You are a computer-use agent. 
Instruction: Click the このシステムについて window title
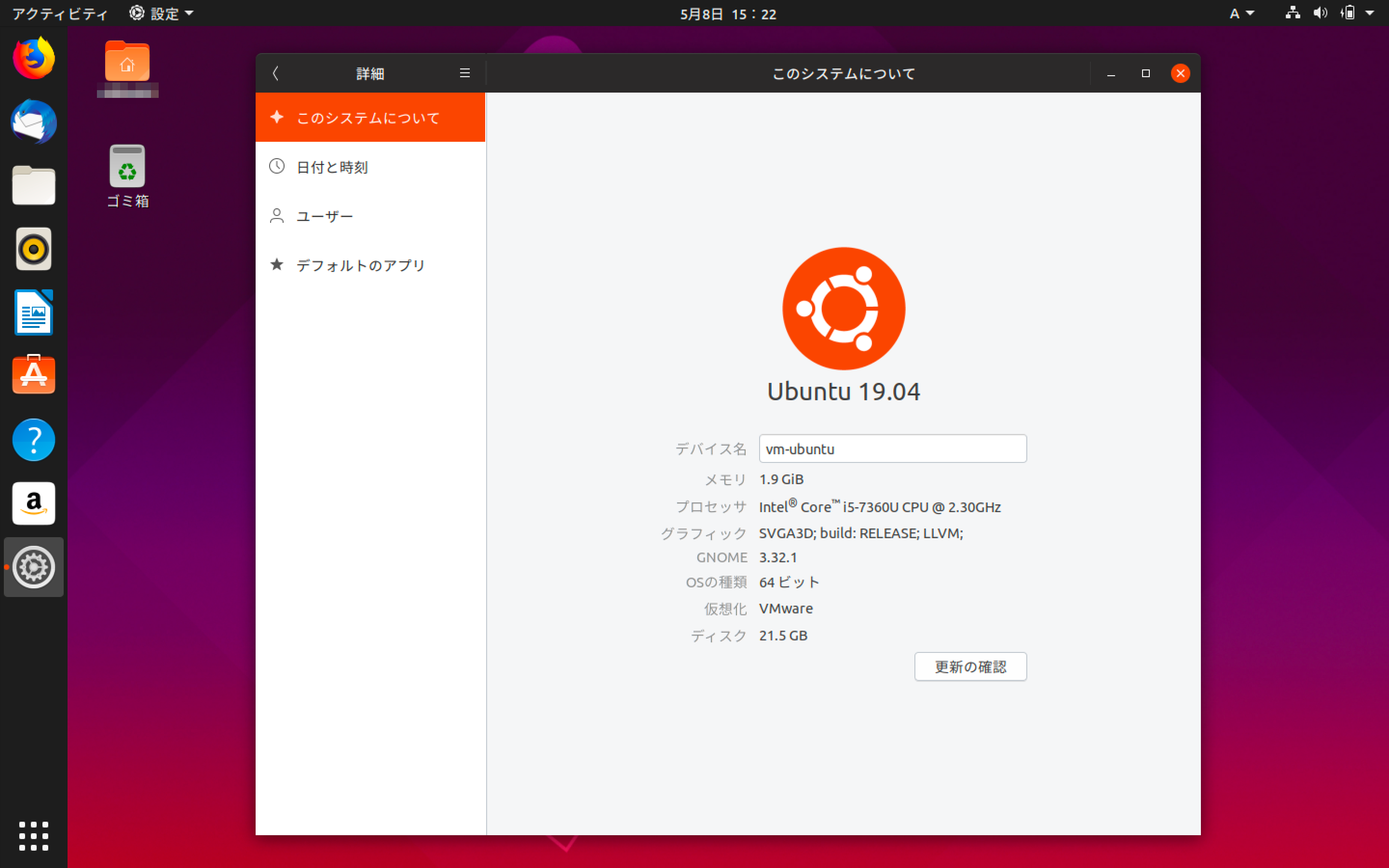click(844, 73)
